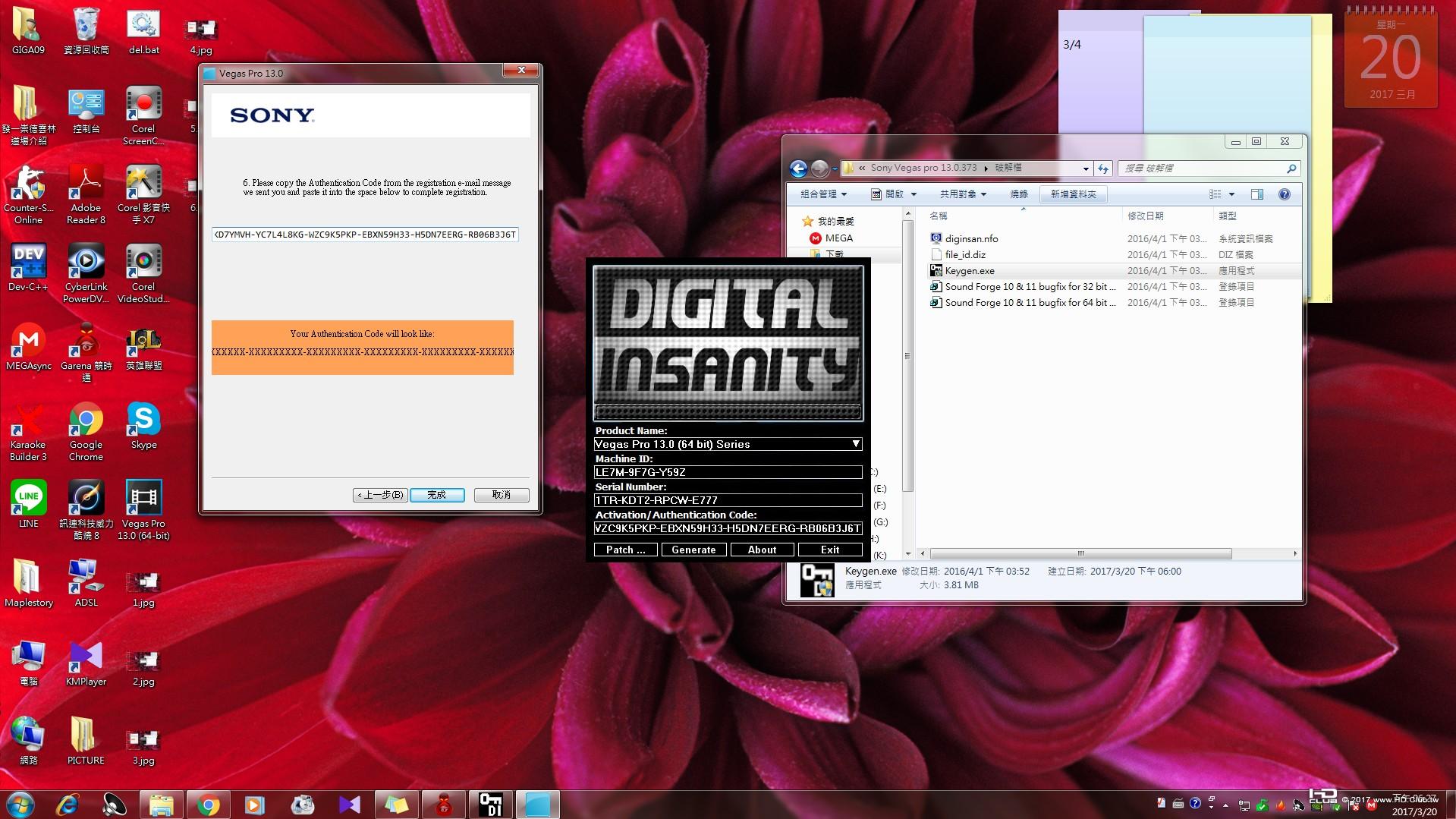Click the KMPlayer desktop shortcut
The image size is (1456, 819).
pyautogui.click(x=86, y=662)
